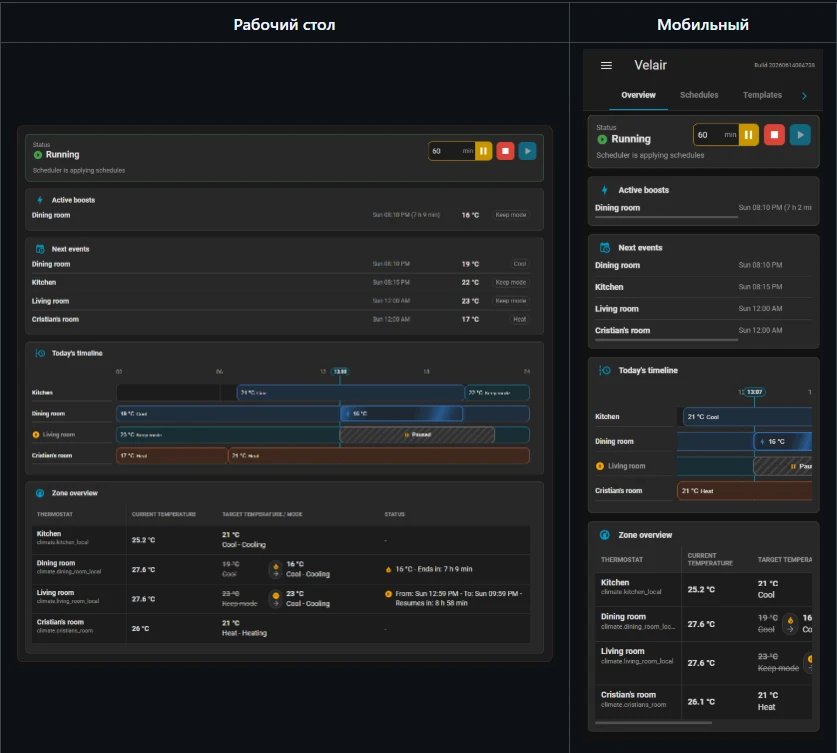Viewport: 837px width, 753px height.
Task: Open the hamburger menu next to Velair
Action: (x=606, y=66)
